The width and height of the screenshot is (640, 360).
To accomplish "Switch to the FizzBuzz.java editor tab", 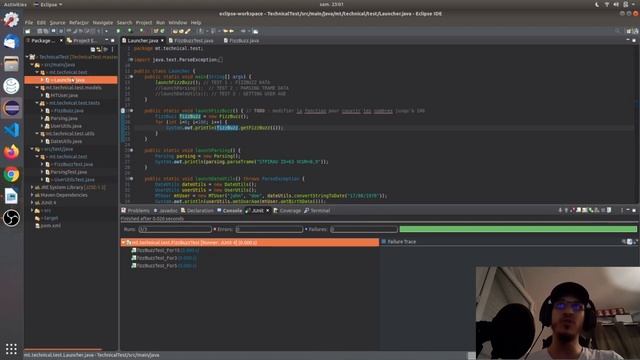I will point(241,40).
